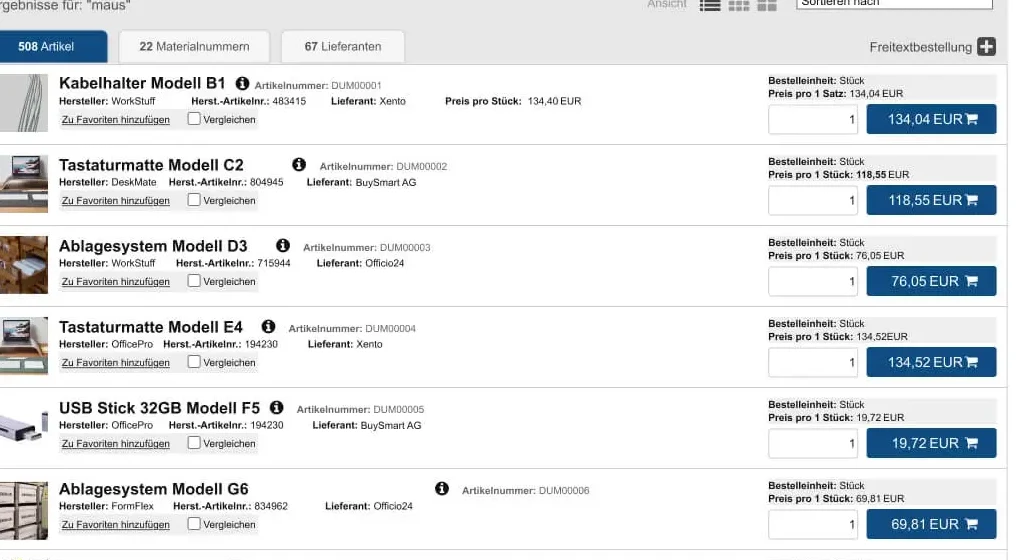The height and width of the screenshot is (560, 1018).
Task: Tick Vergleichen for USB Stick 32GB Modell F5
Action: point(193,443)
